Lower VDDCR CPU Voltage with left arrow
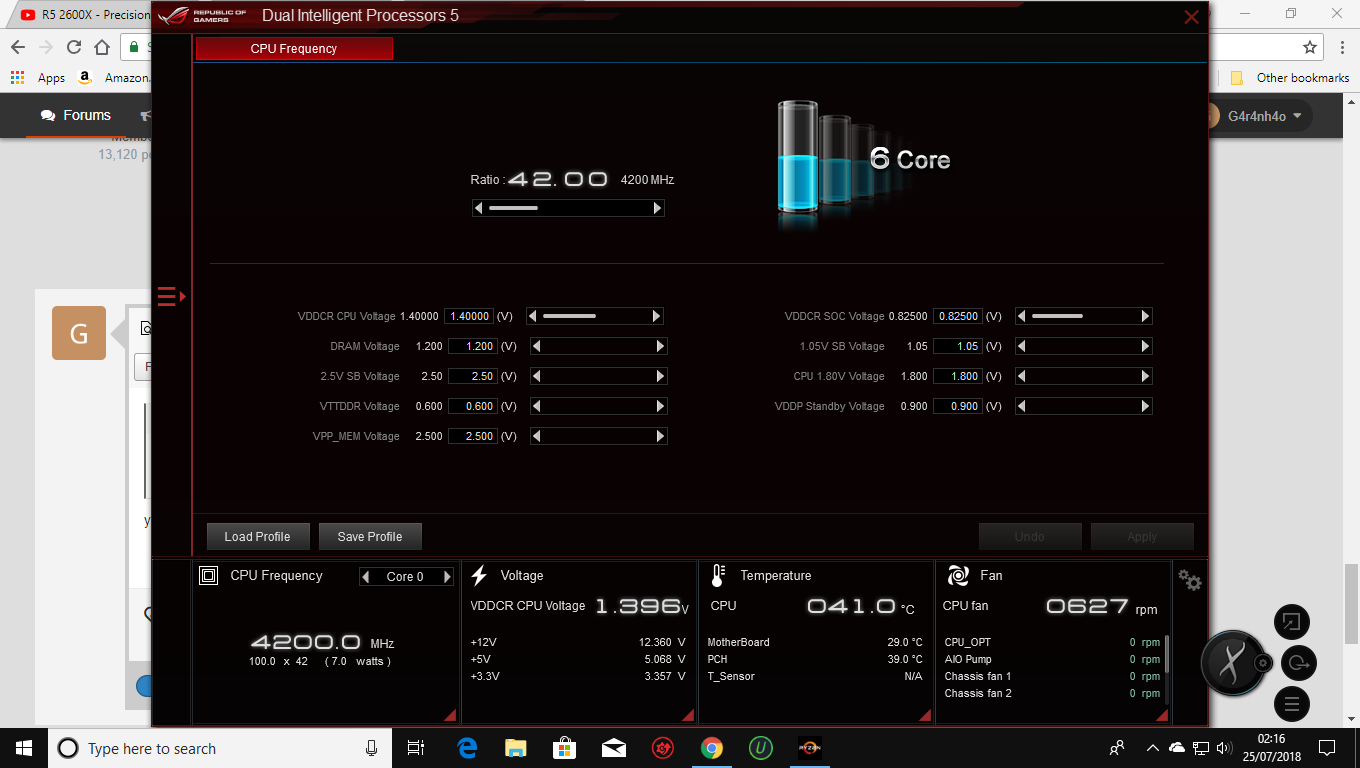 (533, 316)
